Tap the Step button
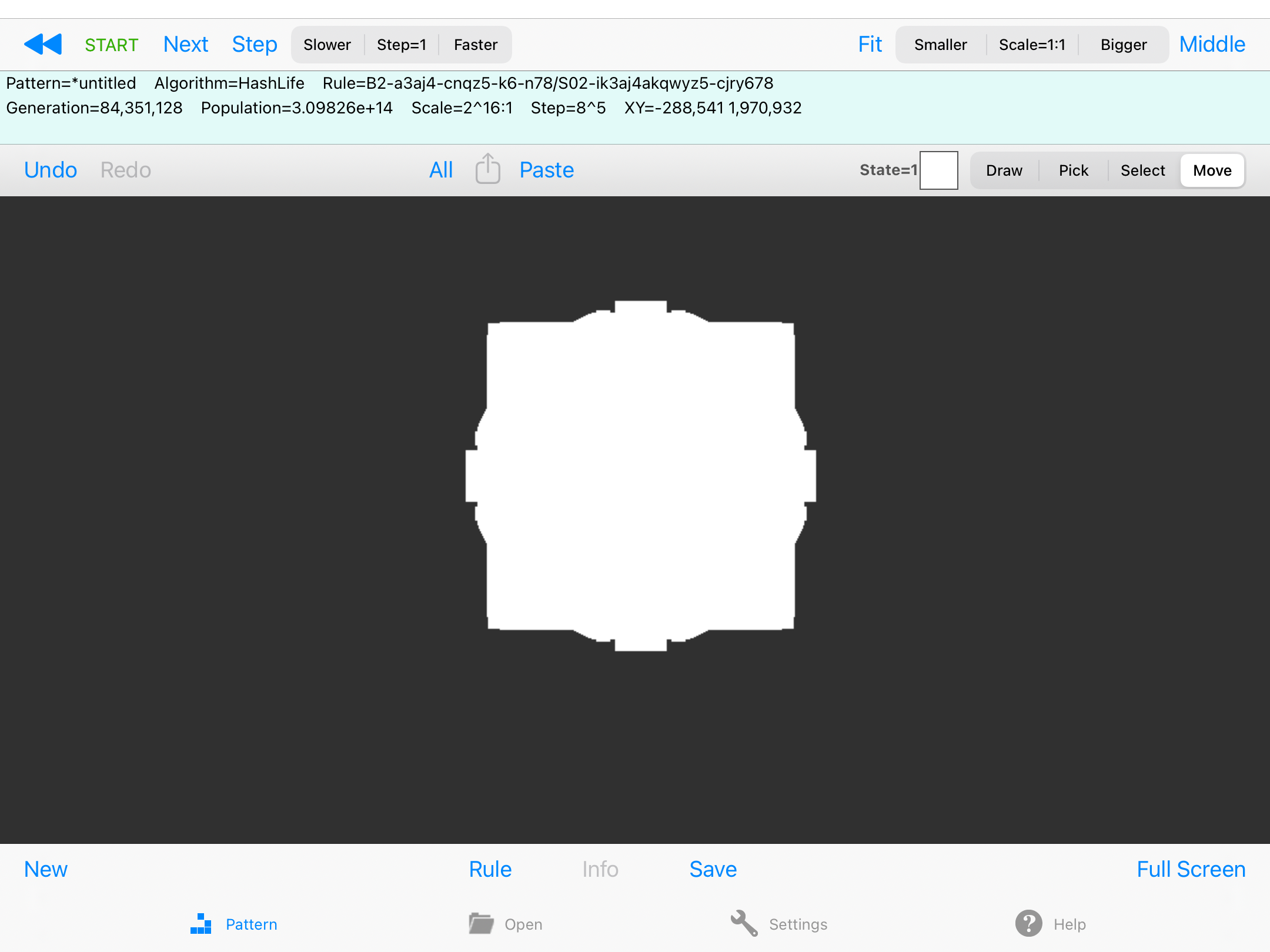The width and height of the screenshot is (1270, 952). pyautogui.click(x=255, y=44)
